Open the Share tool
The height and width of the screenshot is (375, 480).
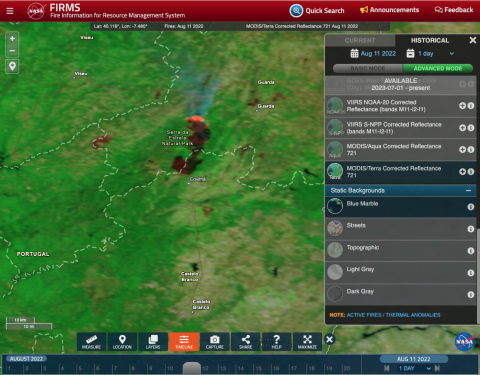click(x=246, y=342)
